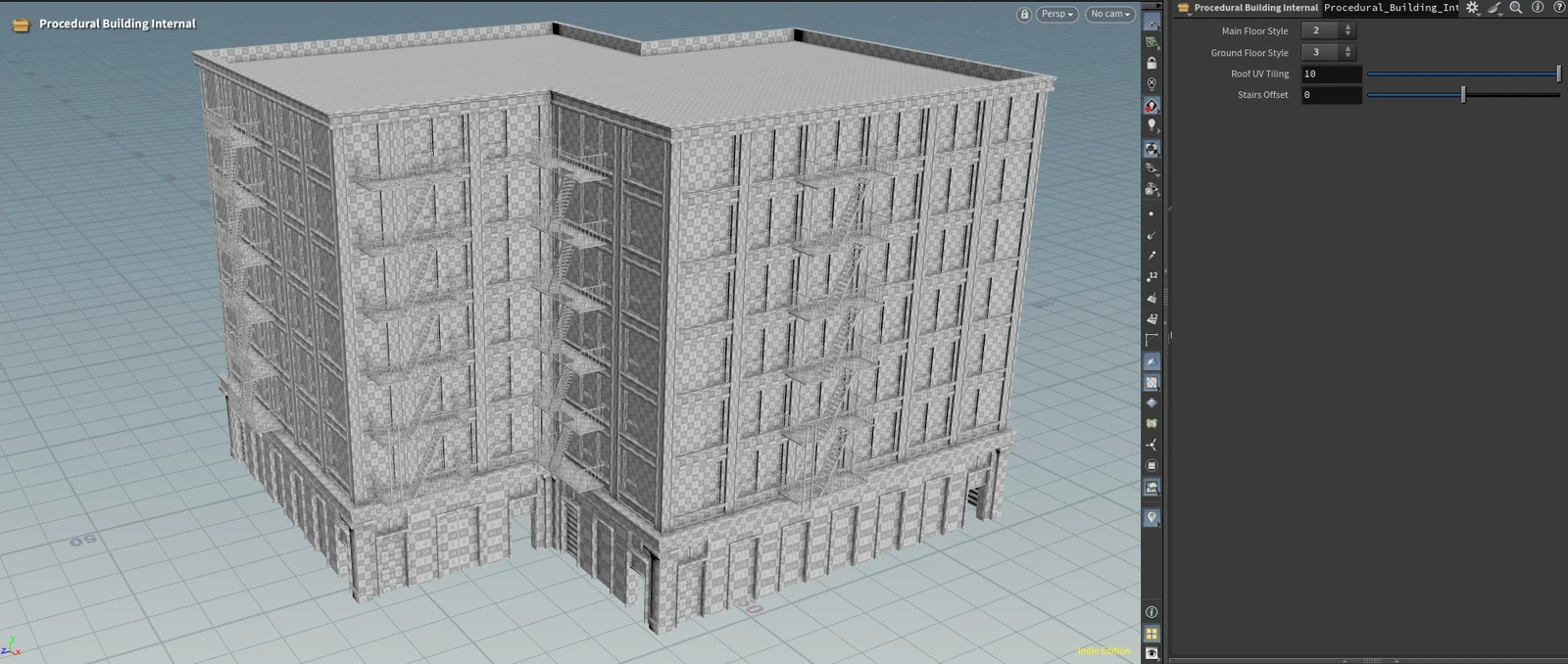Click the Roof UV Tiling slider
Viewport: 1568px width, 664px height.
1463,73
